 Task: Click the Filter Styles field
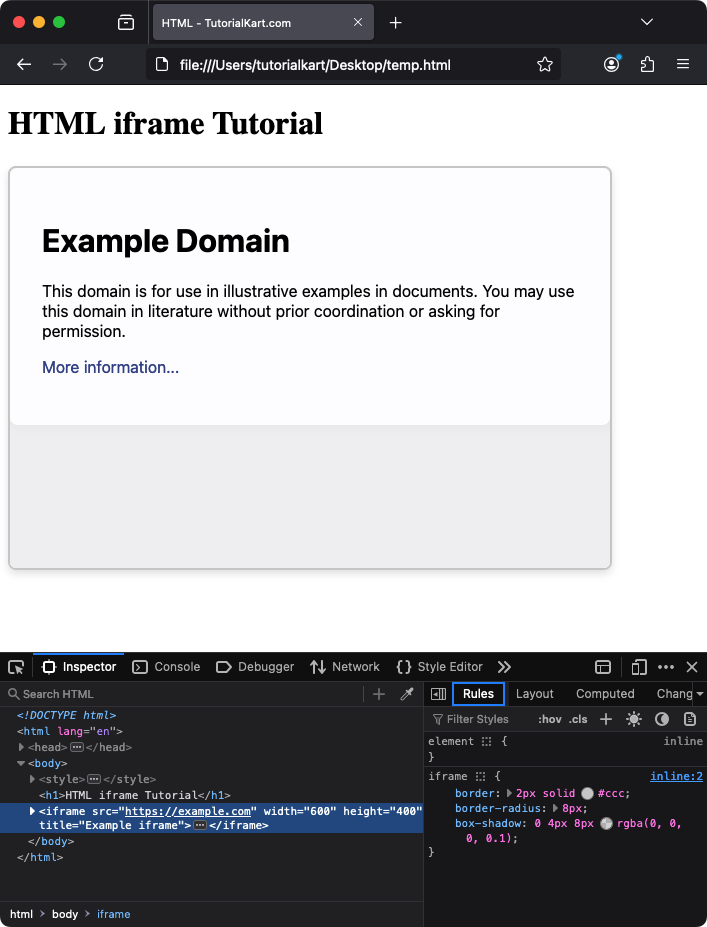[x=478, y=719]
